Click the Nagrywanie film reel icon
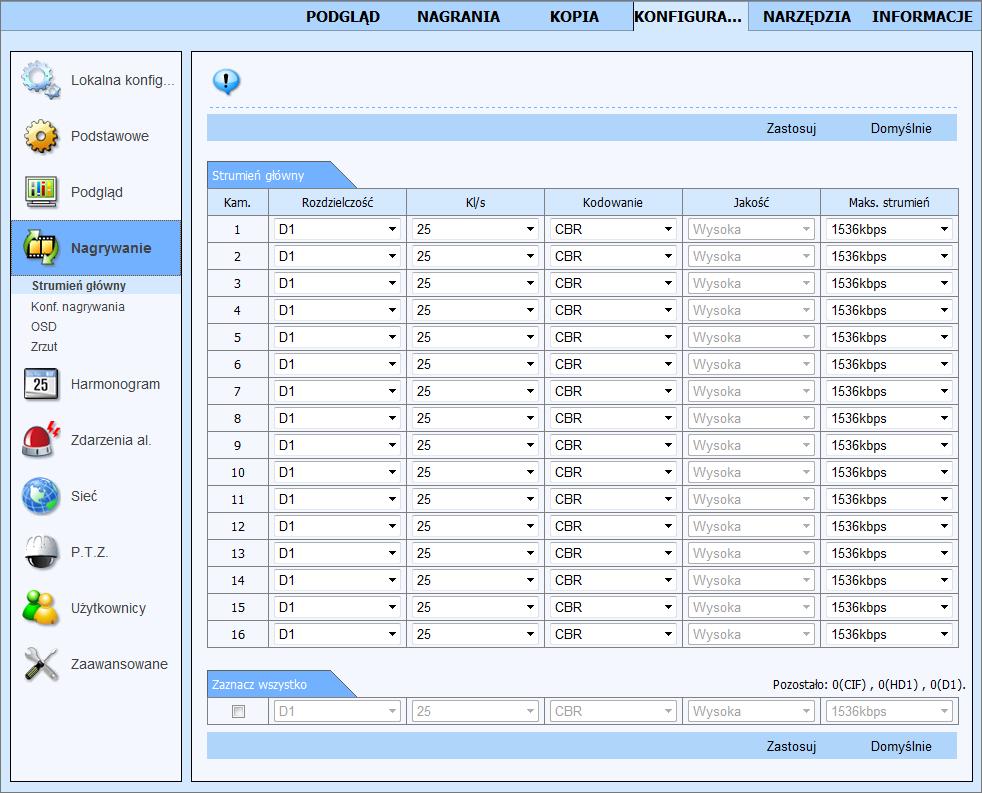Image resolution: width=982 pixels, height=793 pixels. pyautogui.click(x=41, y=247)
